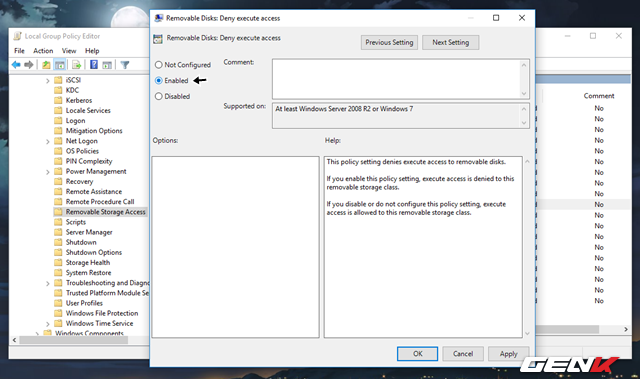Select the Shutdown tree item

tap(81, 242)
